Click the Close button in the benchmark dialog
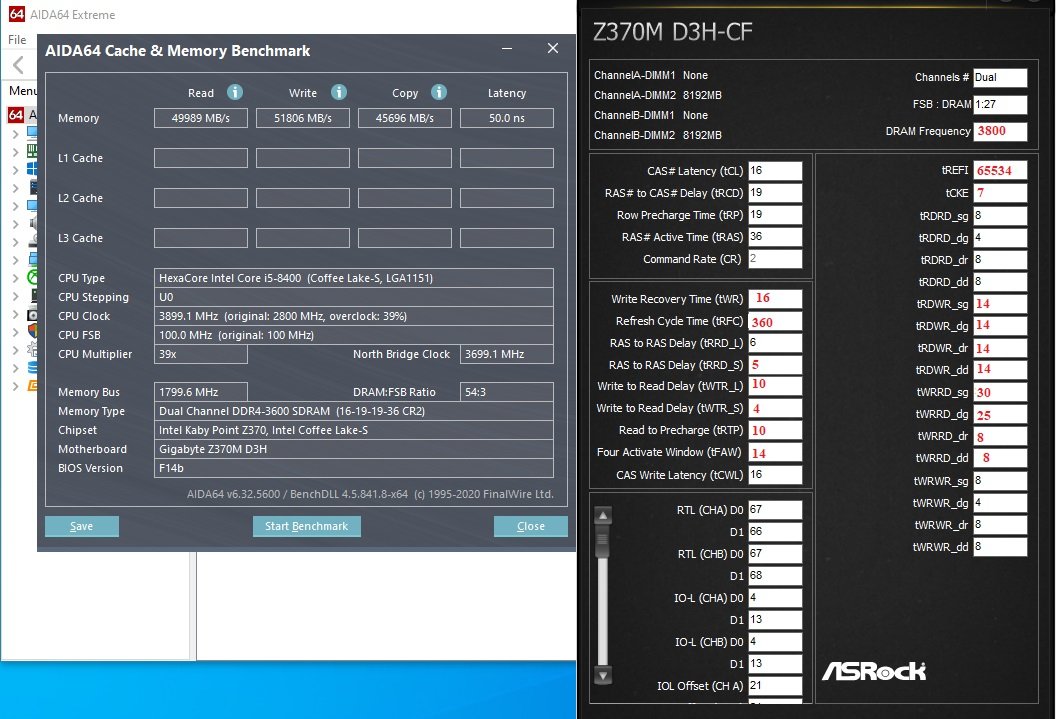1056x719 pixels. 531,526
